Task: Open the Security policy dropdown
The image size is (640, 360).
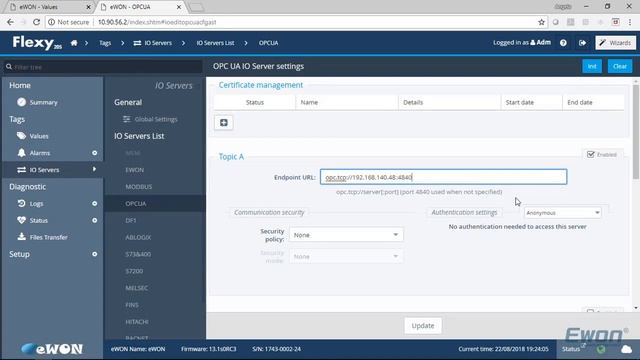Action: pyautogui.click(x=346, y=235)
